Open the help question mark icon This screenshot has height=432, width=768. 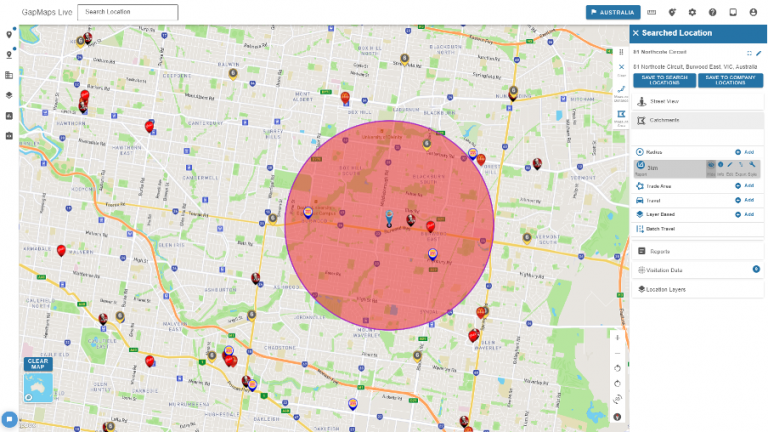click(x=712, y=13)
